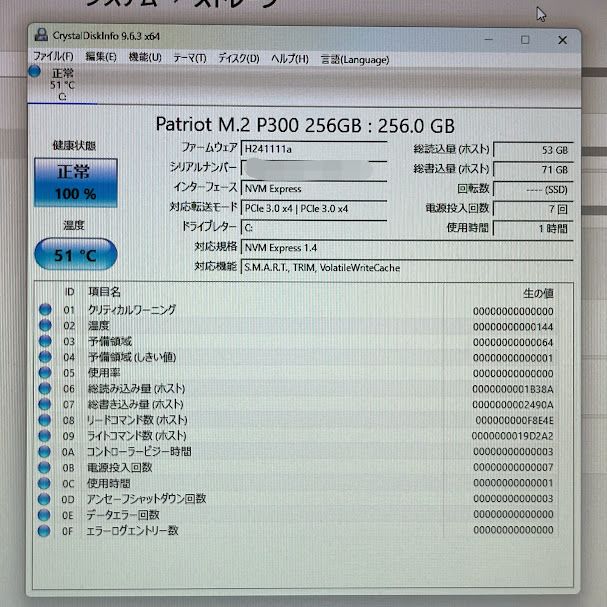607x607 pixels.
Task: Select the 予備領域 (しきい値) row text
Action: pos(132,357)
